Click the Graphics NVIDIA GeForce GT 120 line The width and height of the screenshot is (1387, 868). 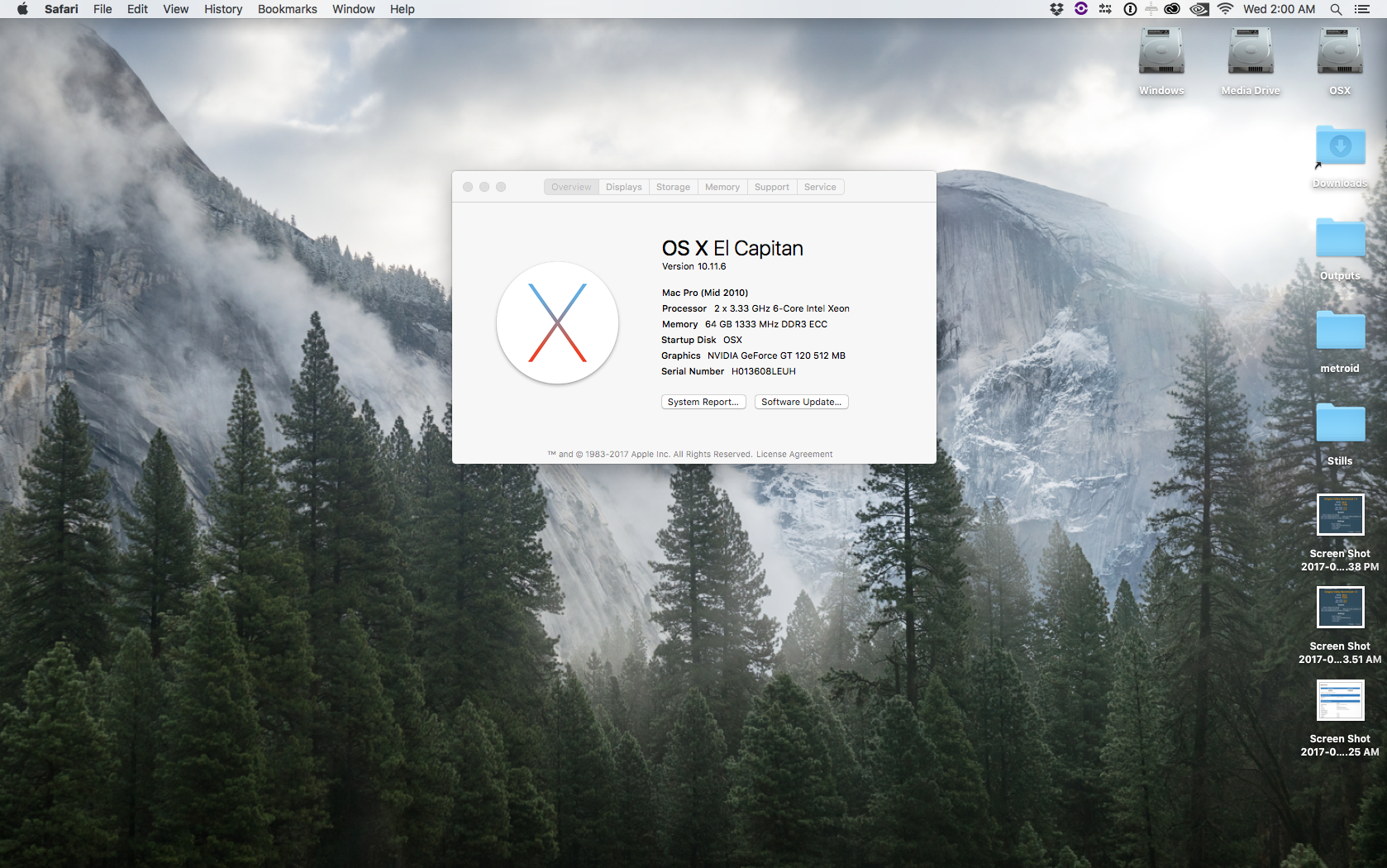coord(753,355)
